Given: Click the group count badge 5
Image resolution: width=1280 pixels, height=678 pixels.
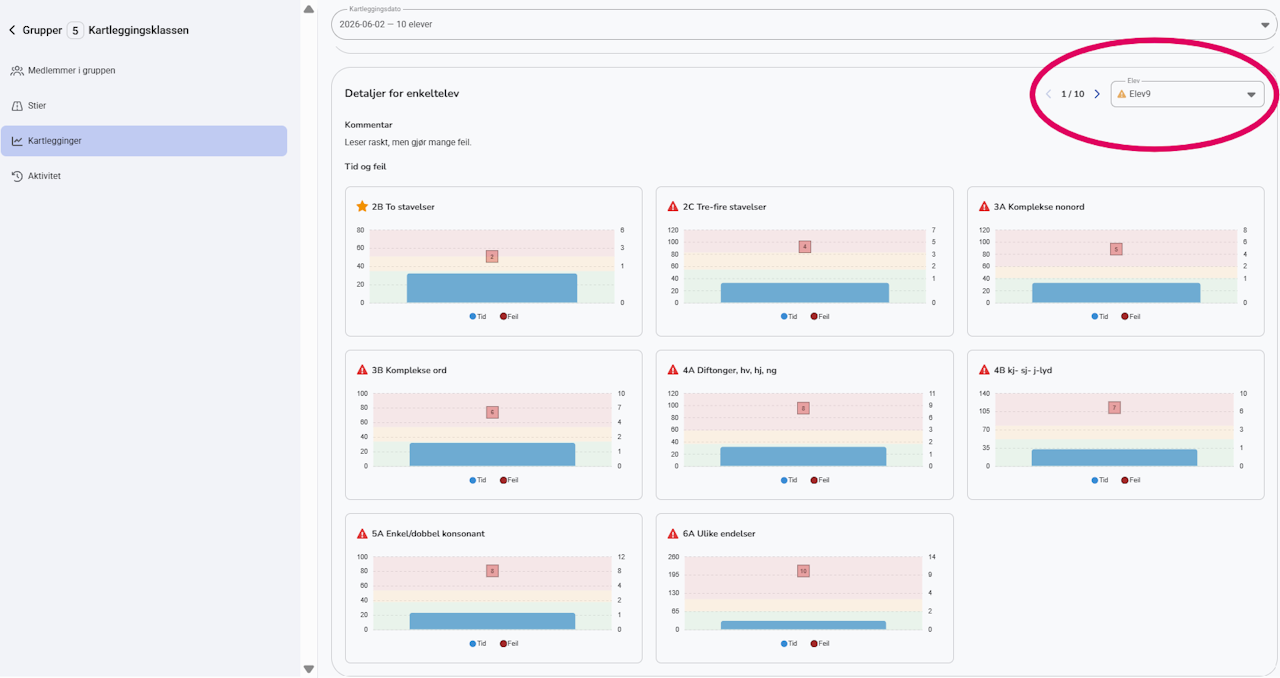Looking at the screenshot, I should pyautogui.click(x=76, y=31).
